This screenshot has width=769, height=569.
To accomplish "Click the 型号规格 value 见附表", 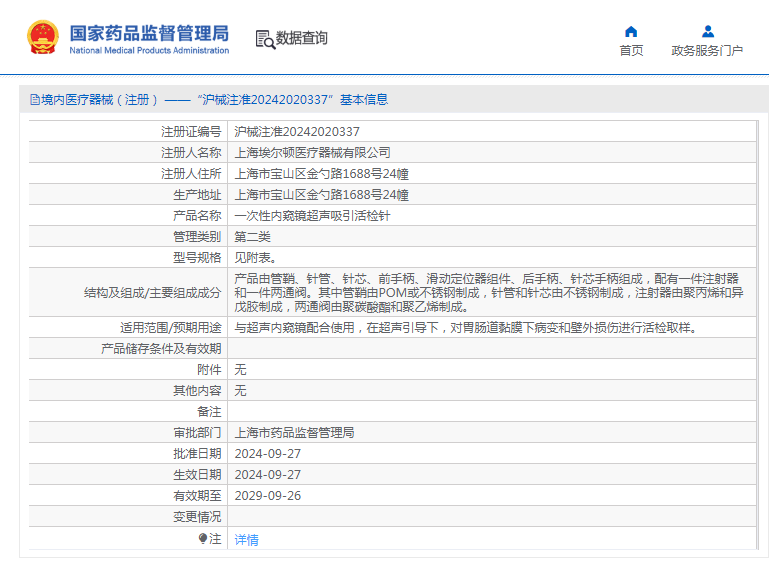I will click(x=258, y=257).
